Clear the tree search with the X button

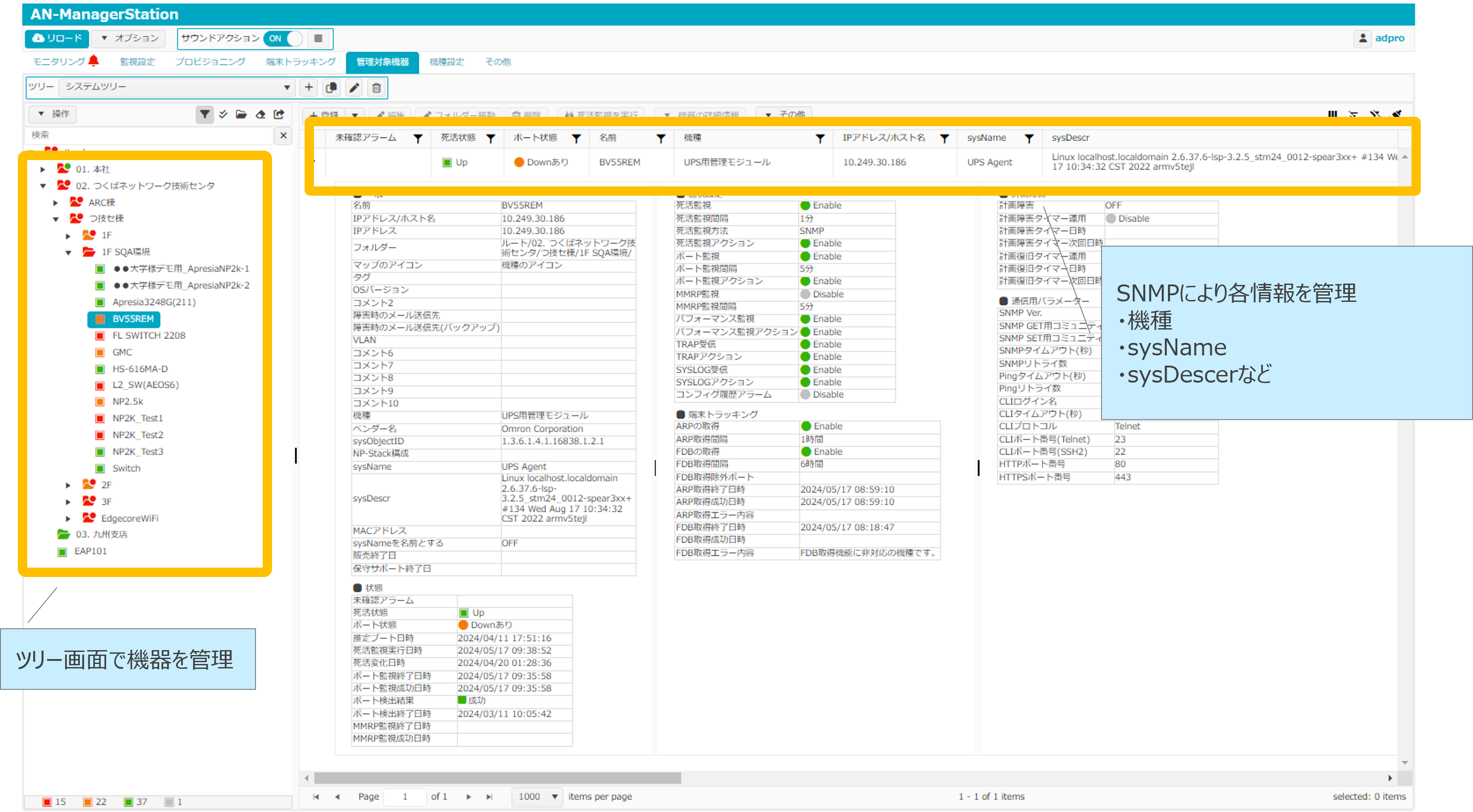pyautogui.click(x=283, y=136)
